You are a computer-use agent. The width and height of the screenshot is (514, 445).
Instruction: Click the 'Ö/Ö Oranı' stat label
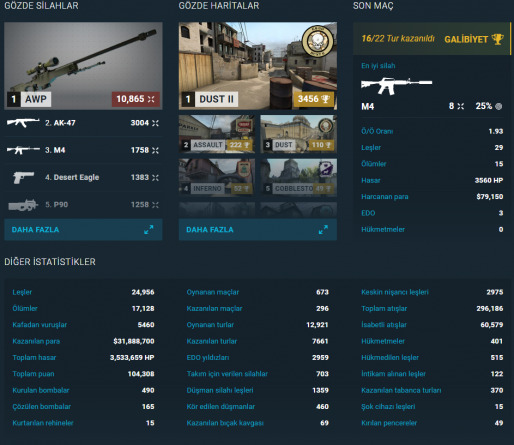(377, 131)
